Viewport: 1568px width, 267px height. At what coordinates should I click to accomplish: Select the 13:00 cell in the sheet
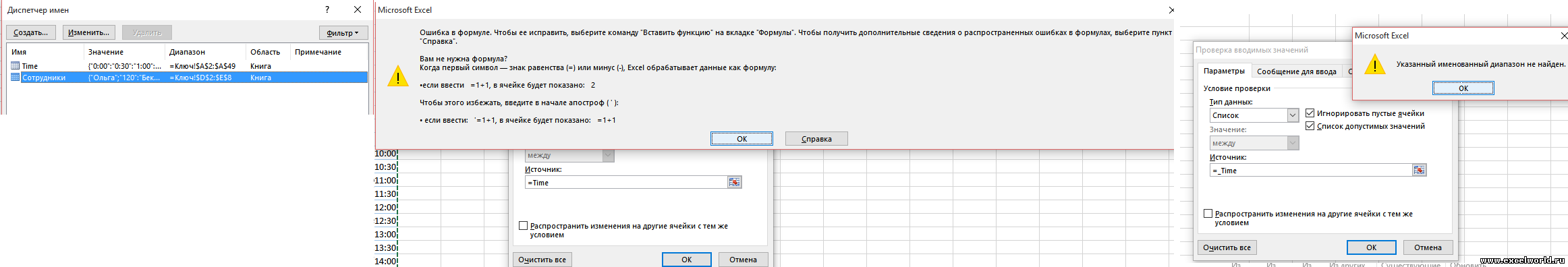tap(386, 235)
